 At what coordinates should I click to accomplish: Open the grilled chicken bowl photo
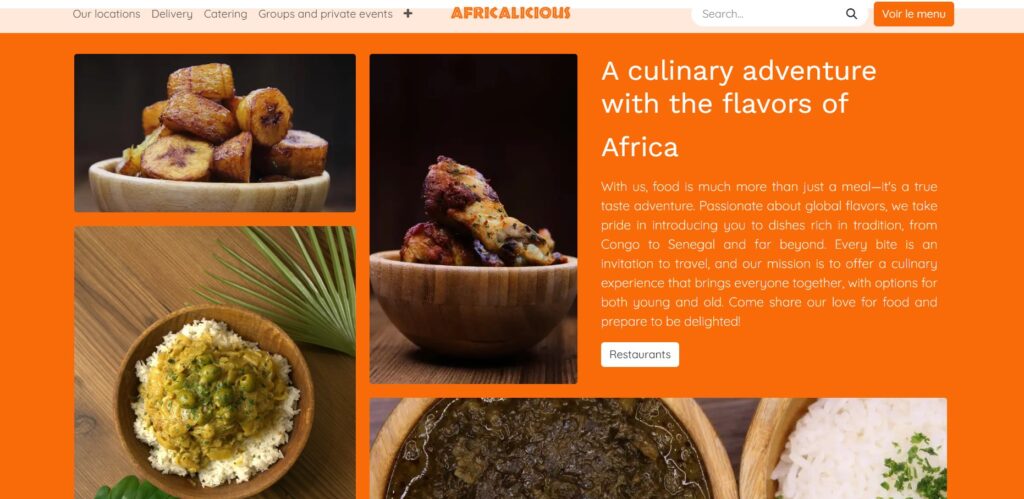tap(473, 219)
